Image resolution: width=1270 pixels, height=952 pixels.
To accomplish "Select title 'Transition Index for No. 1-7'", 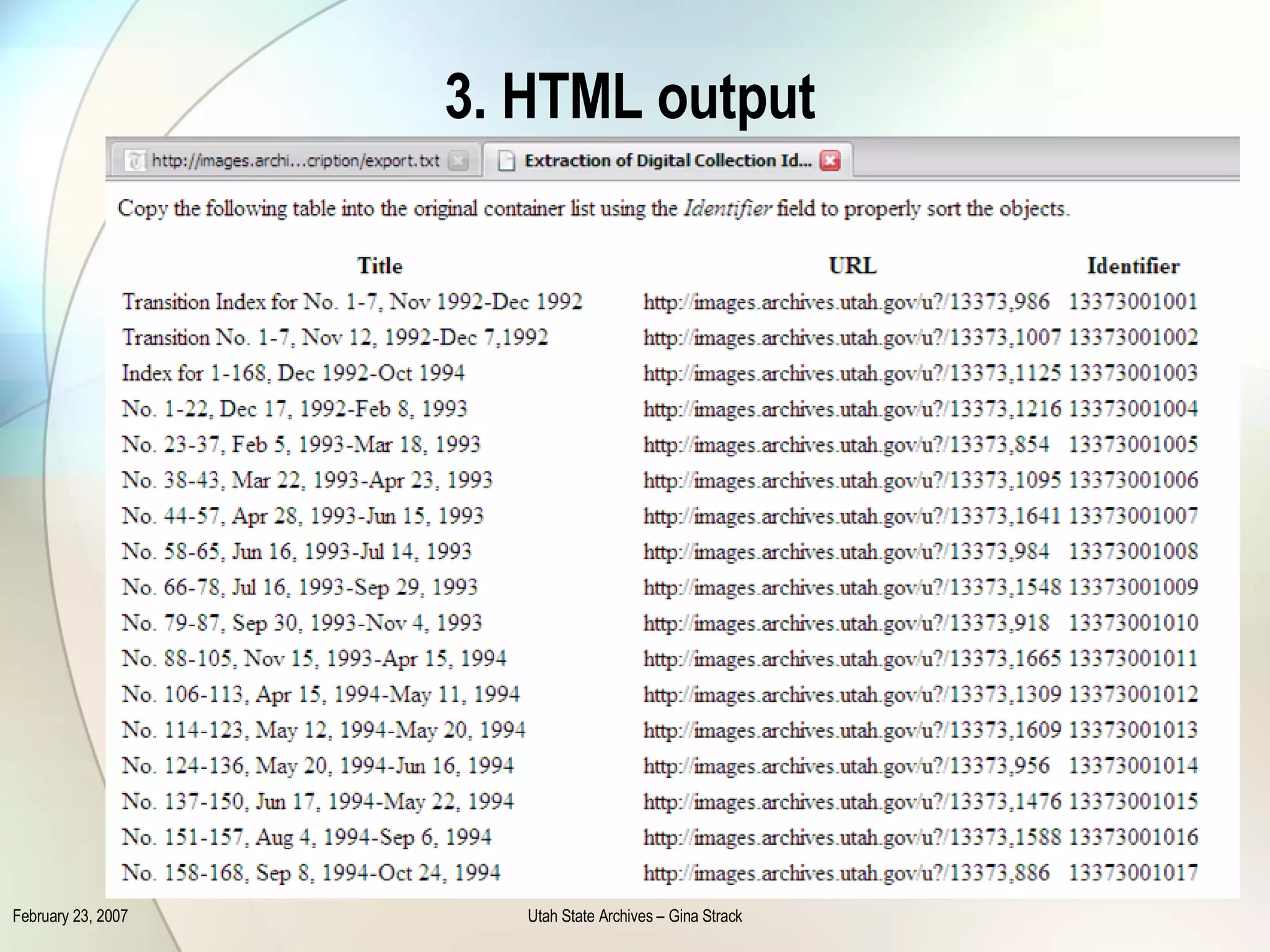I will click(352, 302).
